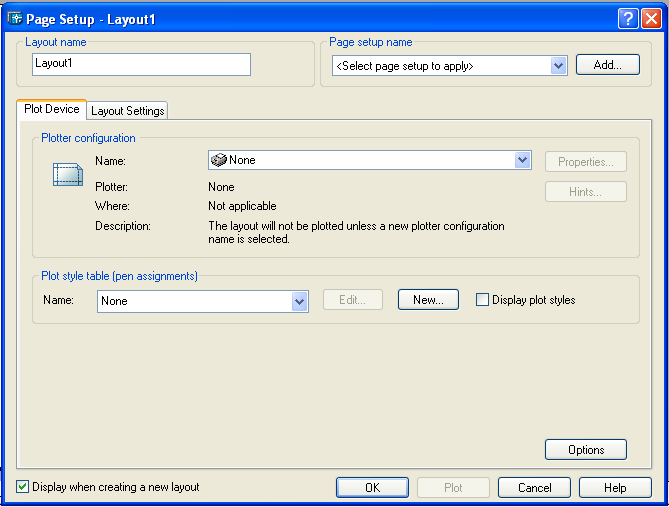669x507 pixels.
Task: Click the Cancel button
Action: point(535,487)
